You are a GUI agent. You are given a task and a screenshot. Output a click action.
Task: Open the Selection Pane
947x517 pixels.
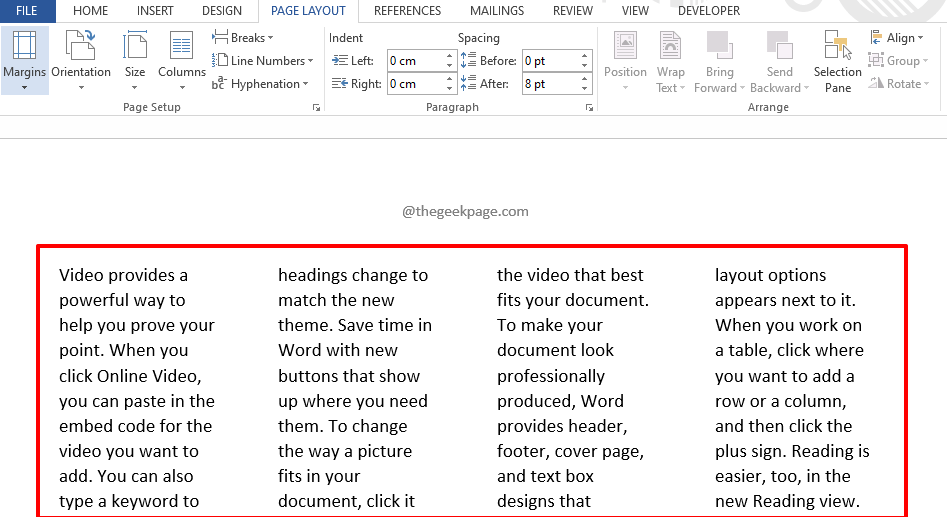point(837,60)
